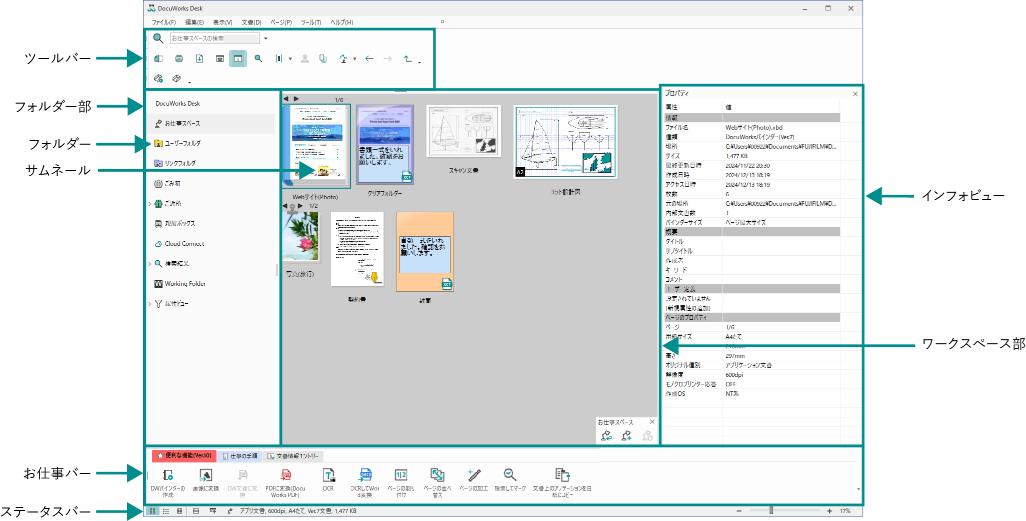
Task: Open the ページ(P) menu
Action: tap(281, 22)
